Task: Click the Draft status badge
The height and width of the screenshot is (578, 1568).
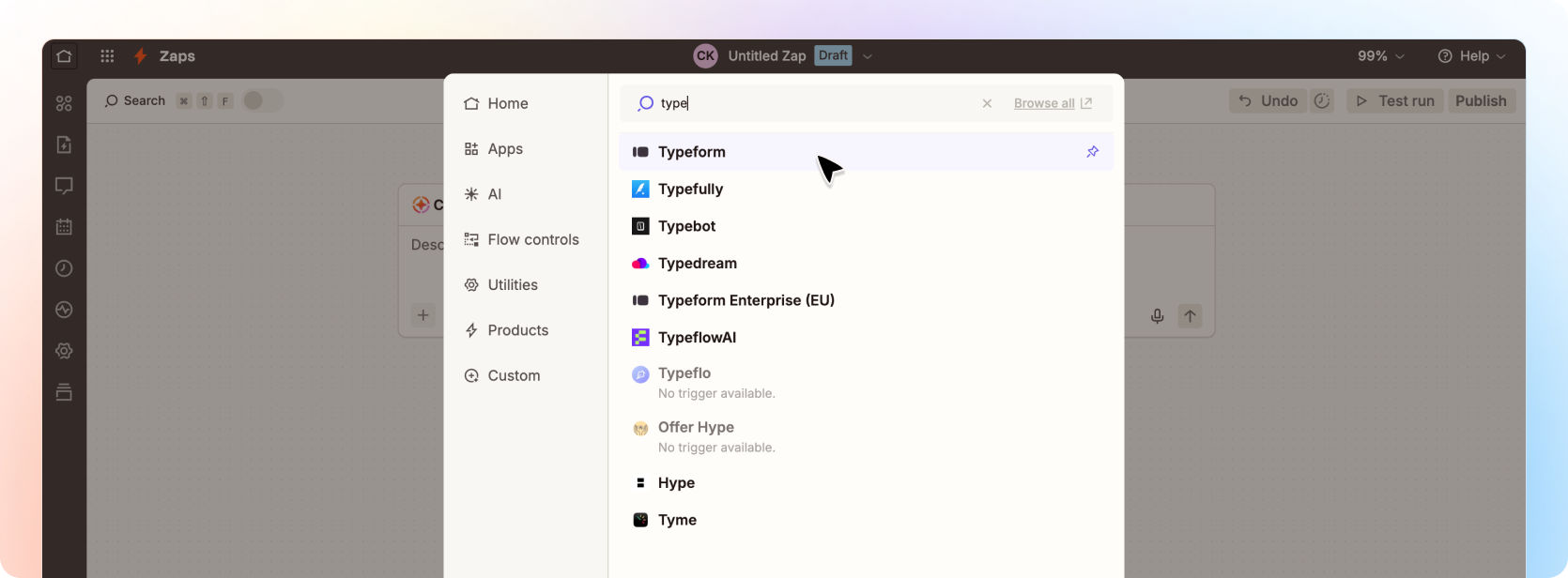Action: click(x=833, y=55)
